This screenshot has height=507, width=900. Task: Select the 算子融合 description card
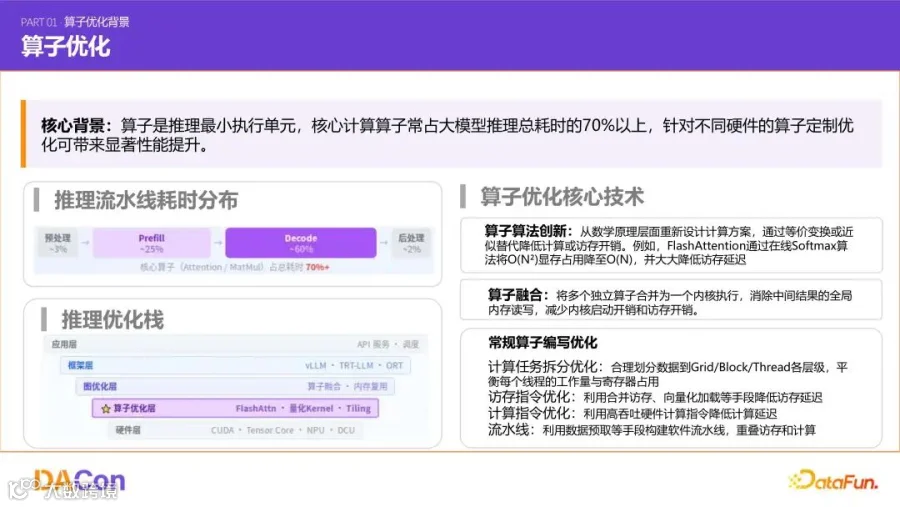(671, 300)
